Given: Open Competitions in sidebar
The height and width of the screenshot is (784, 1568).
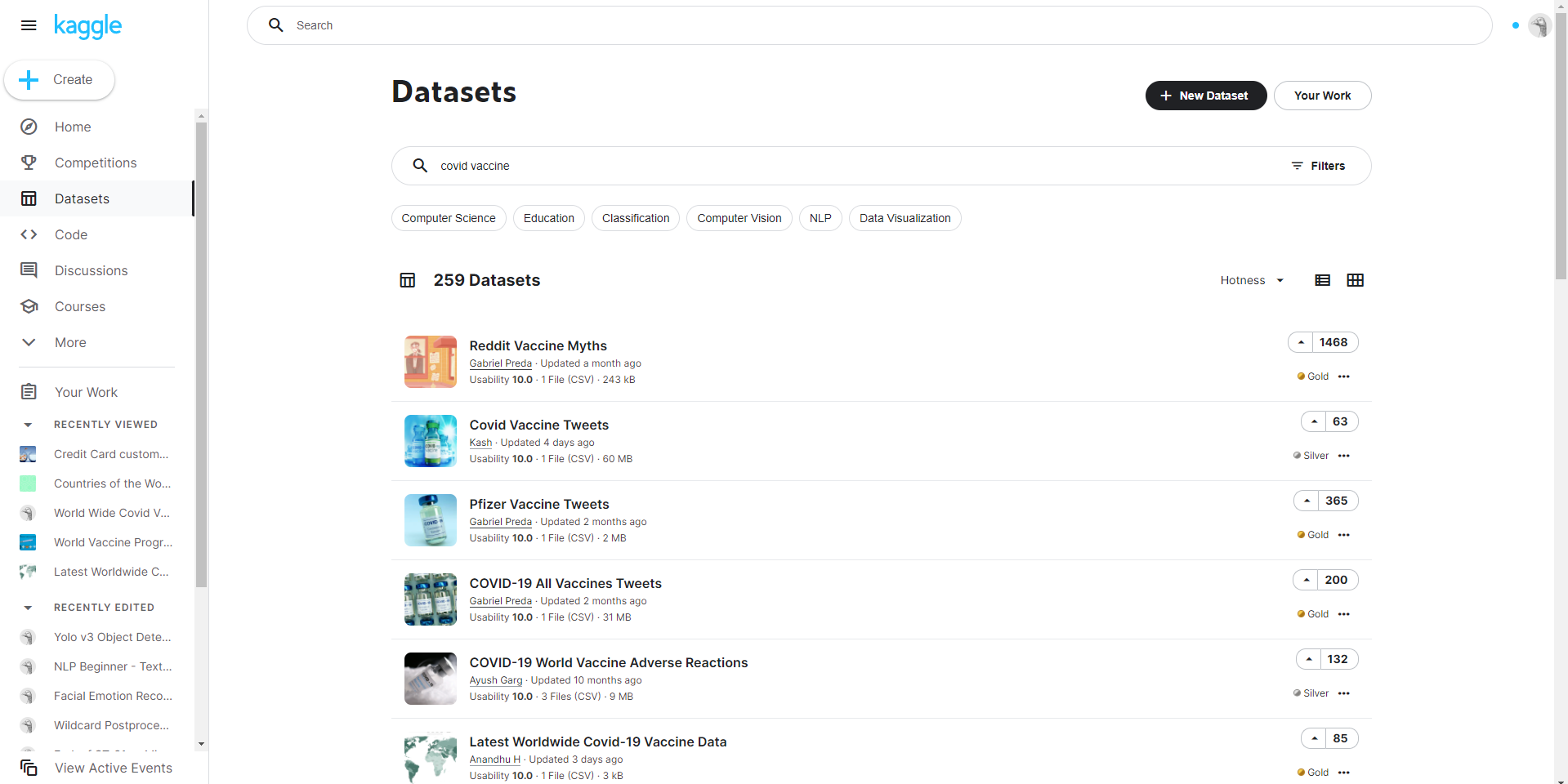Looking at the screenshot, I should click(96, 163).
